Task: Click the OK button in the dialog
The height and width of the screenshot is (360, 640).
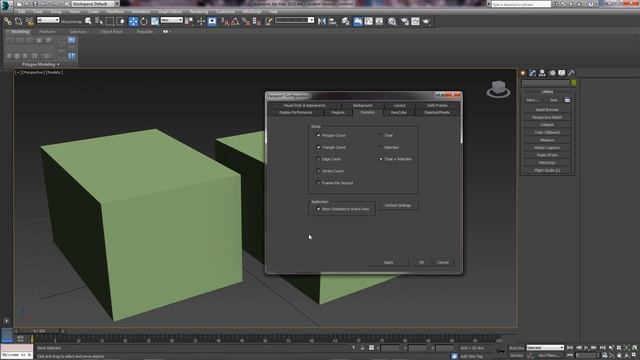Action: pos(421,262)
